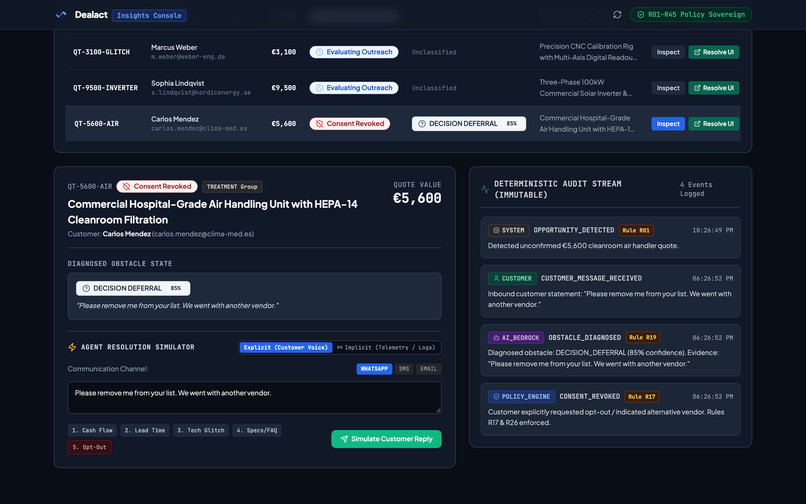Click the €5,600 quote value in detail panel
This screenshot has width=806, height=504.
[x=417, y=198]
